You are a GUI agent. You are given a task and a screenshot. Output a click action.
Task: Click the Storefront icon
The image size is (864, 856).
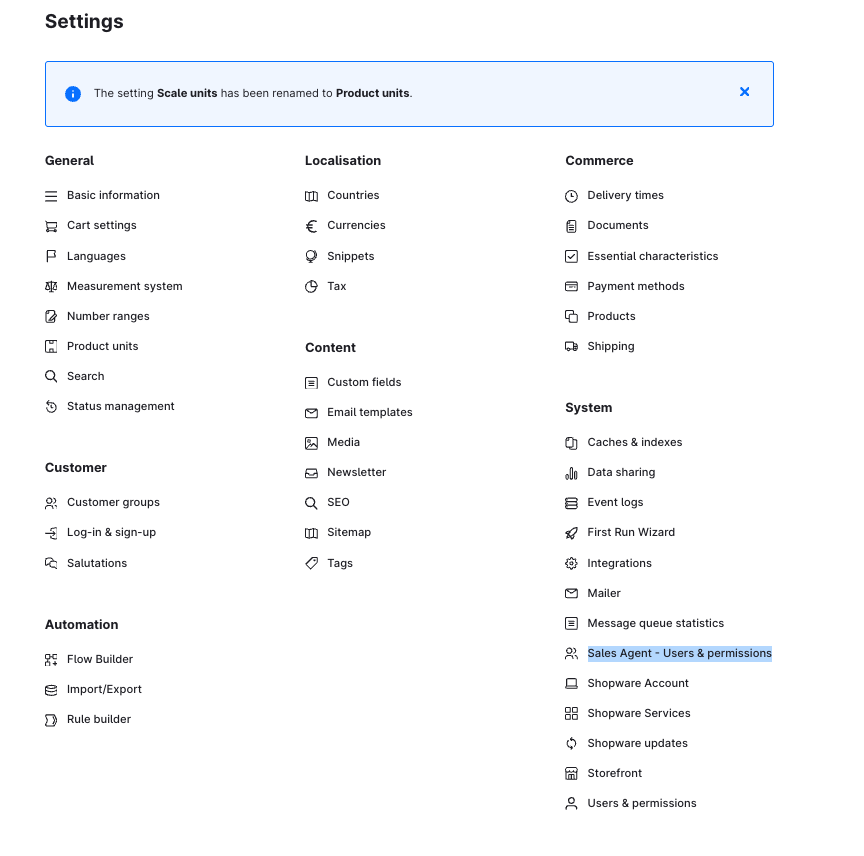click(x=571, y=774)
